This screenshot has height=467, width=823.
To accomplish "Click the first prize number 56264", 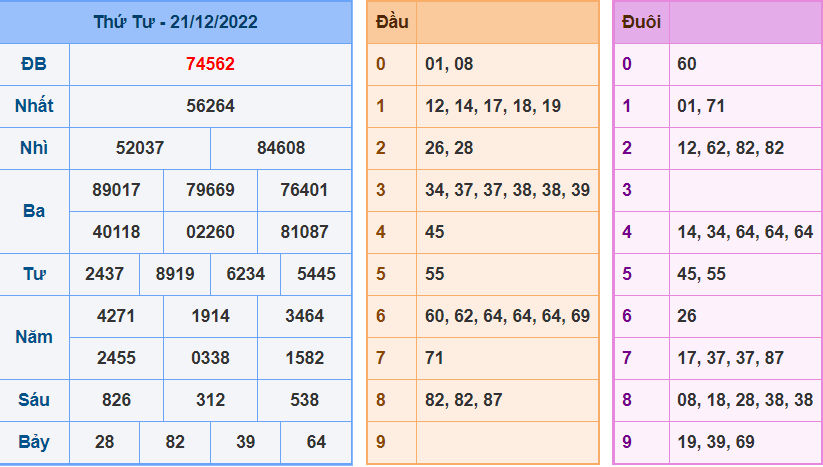I will (210, 106).
